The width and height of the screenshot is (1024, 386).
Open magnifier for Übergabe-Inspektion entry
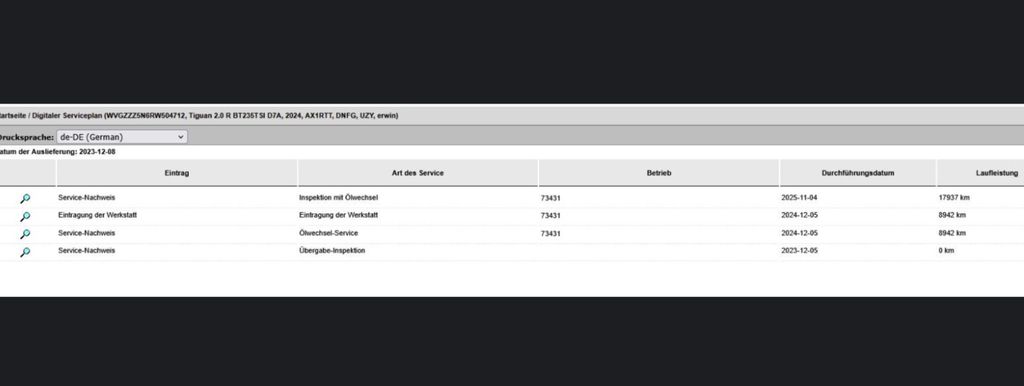coord(25,251)
